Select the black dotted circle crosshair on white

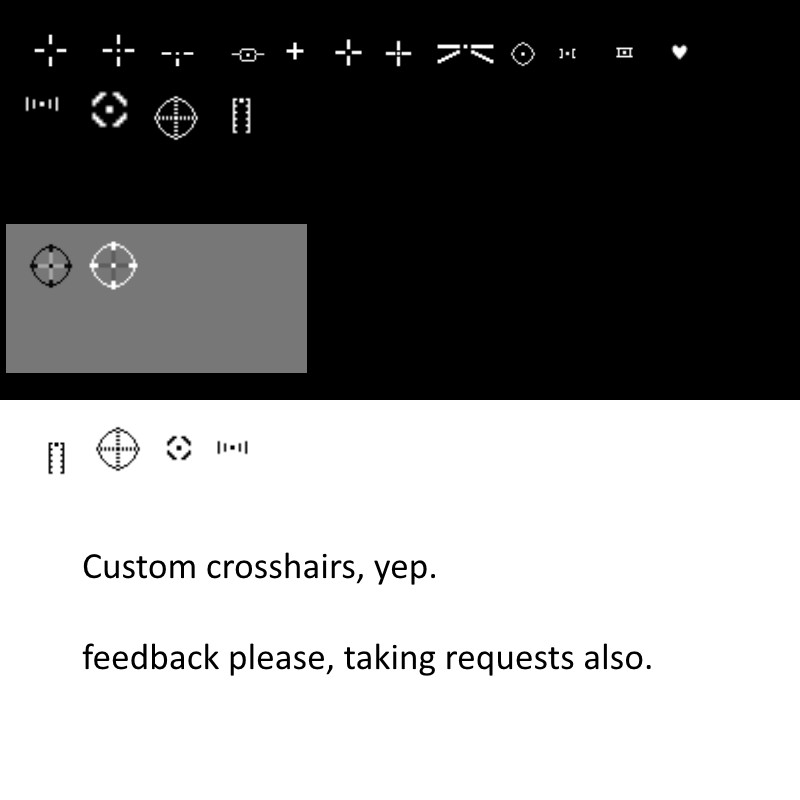pyautogui.click(x=118, y=448)
